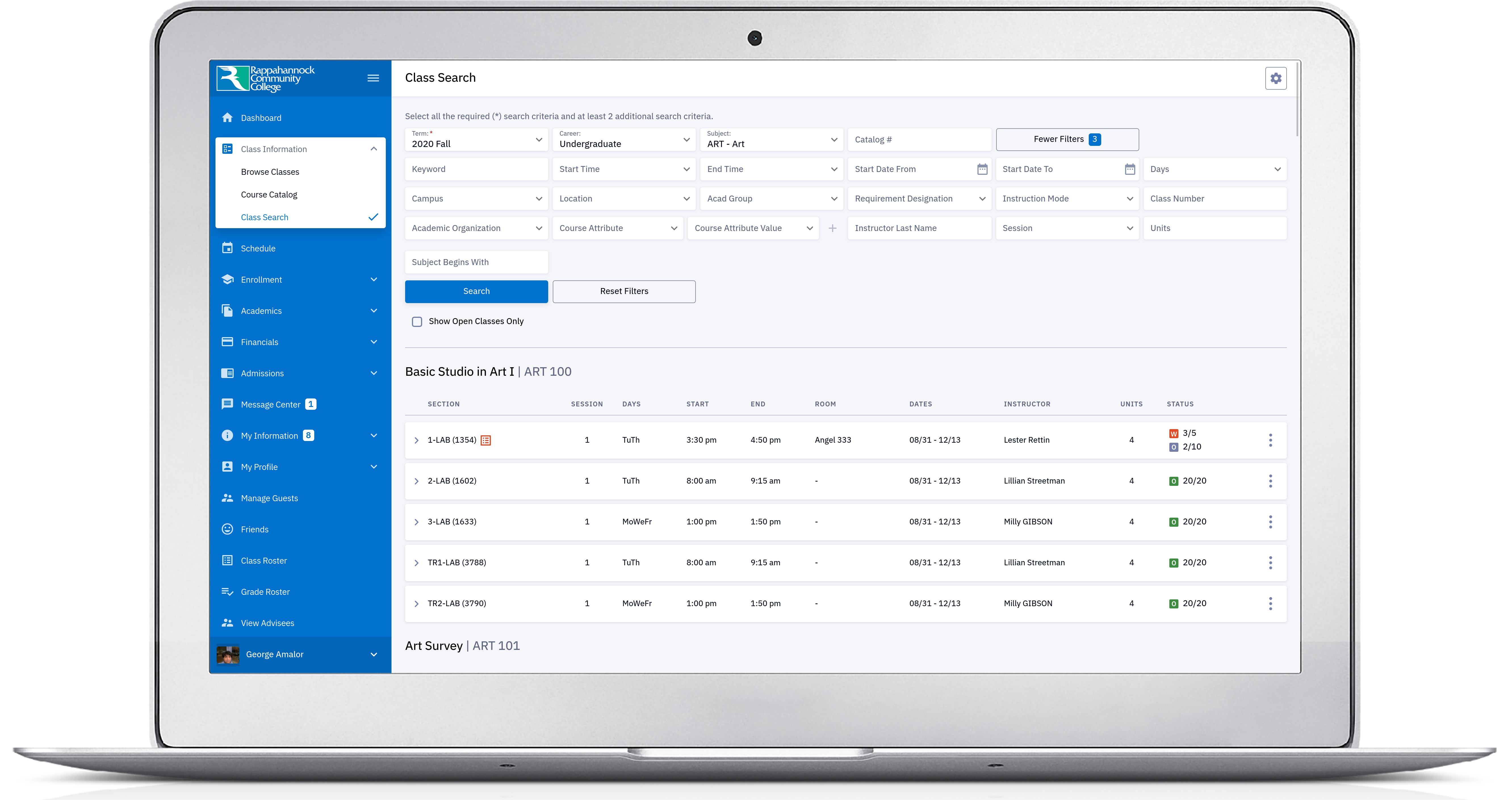Expand the TR2-LAB (3790) section row
Viewport: 1512px width, 800px height.
(x=416, y=603)
